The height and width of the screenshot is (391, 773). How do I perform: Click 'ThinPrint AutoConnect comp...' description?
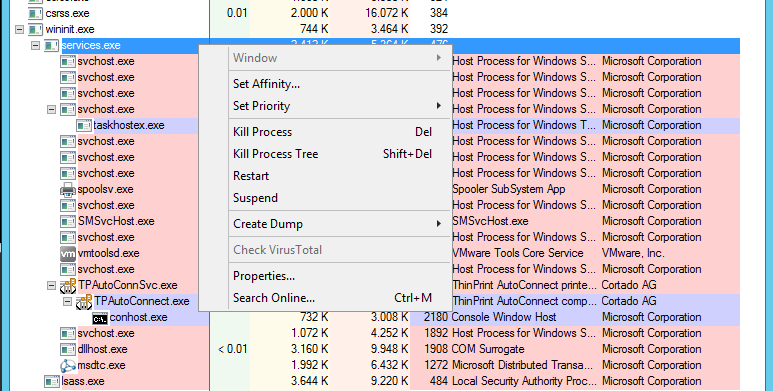point(525,301)
